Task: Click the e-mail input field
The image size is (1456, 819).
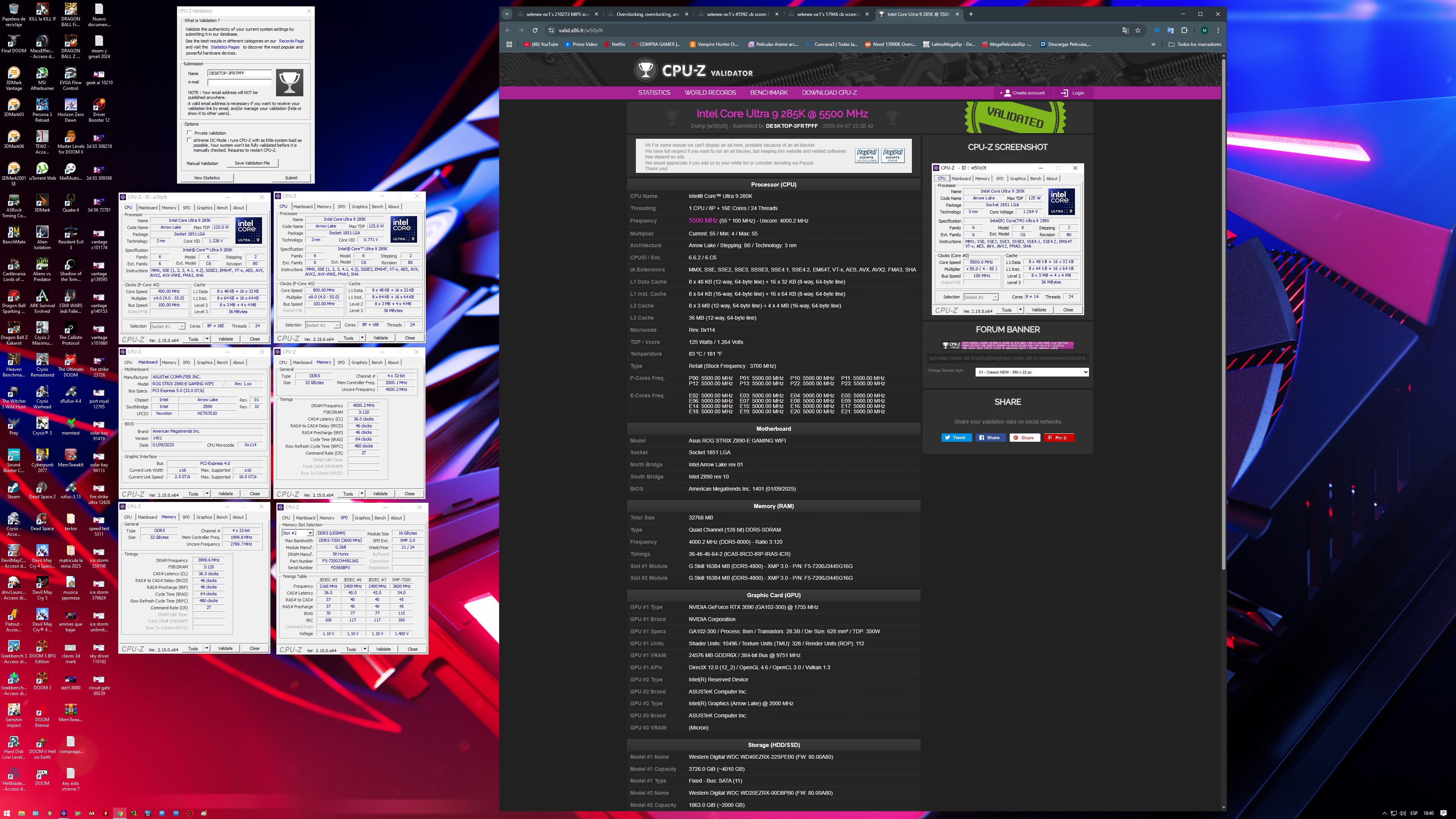Action: (x=239, y=83)
